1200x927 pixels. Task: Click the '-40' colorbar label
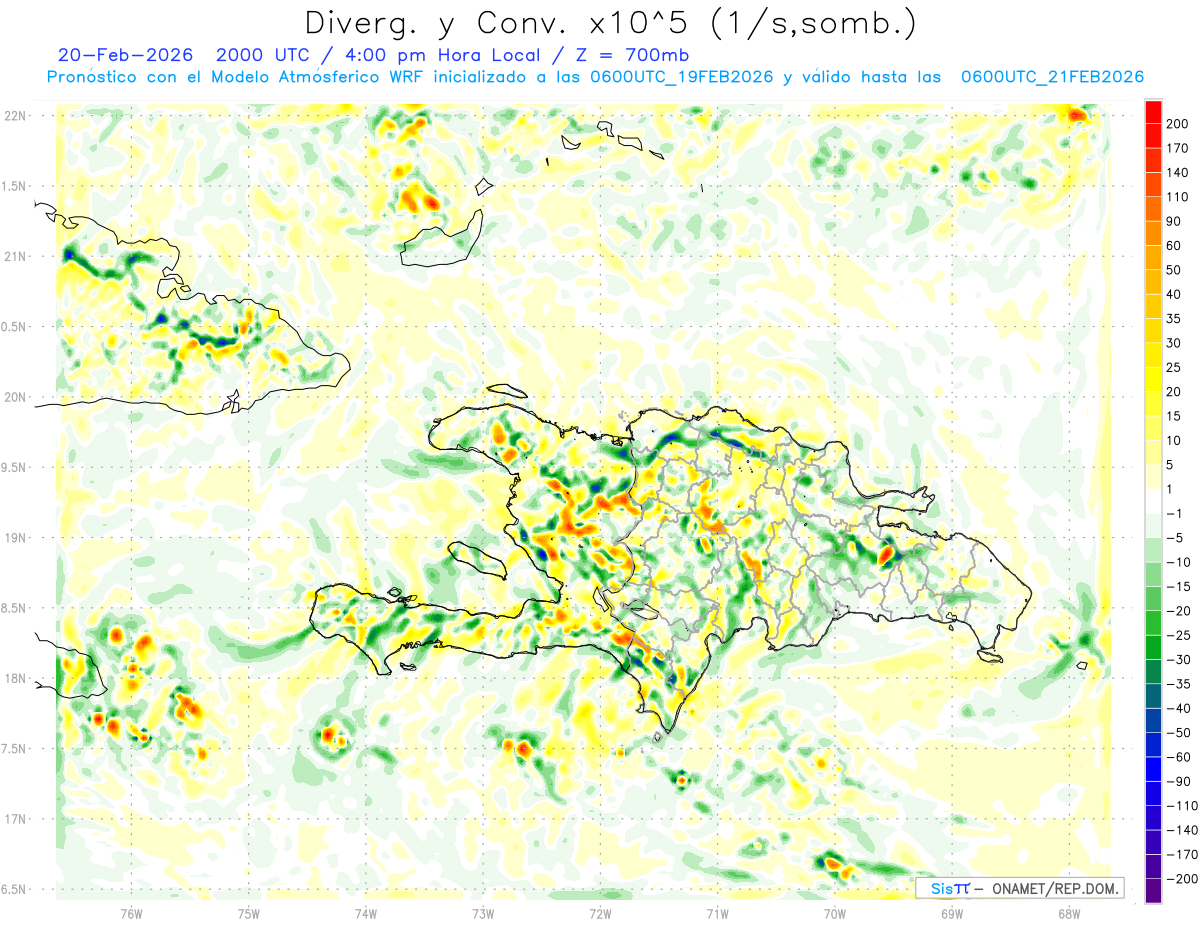point(1179,709)
